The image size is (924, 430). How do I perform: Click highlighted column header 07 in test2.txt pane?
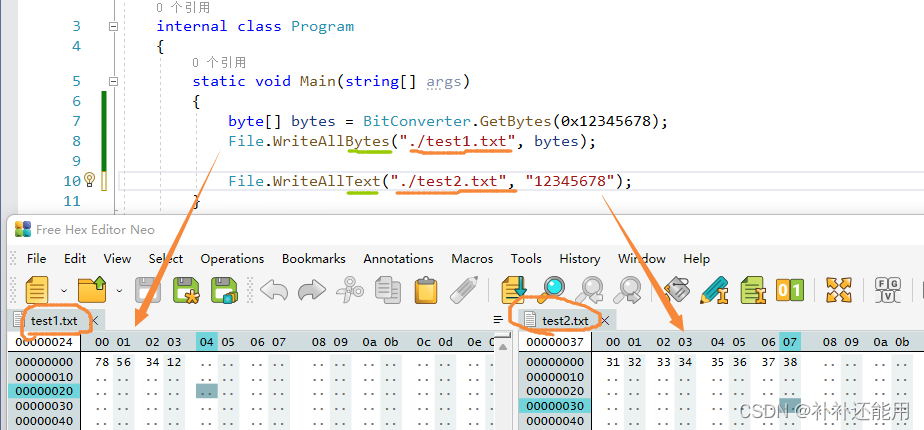(x=790, y=342)
